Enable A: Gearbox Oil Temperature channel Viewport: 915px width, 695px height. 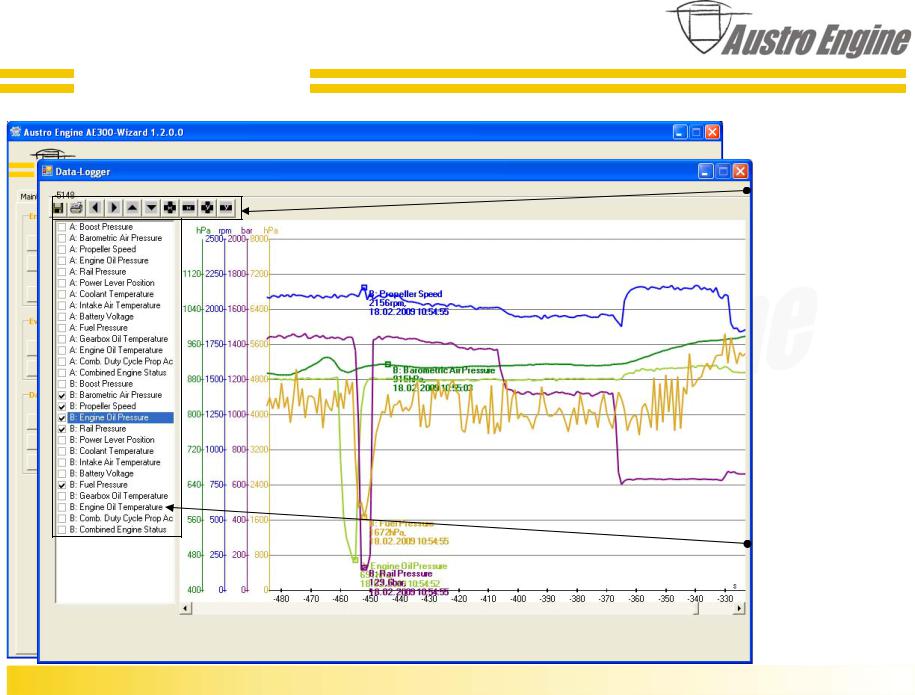pyautogui.click(x=62, y=339)
